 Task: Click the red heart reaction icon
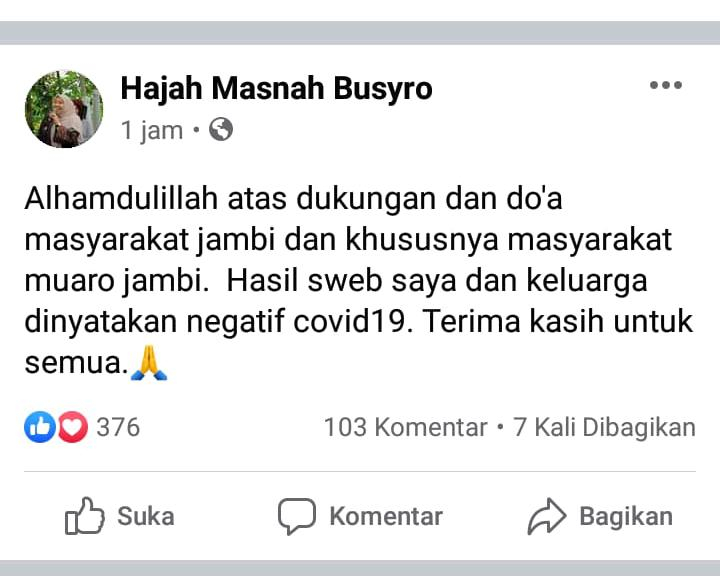pyautogui.click(x=72, y=427)
